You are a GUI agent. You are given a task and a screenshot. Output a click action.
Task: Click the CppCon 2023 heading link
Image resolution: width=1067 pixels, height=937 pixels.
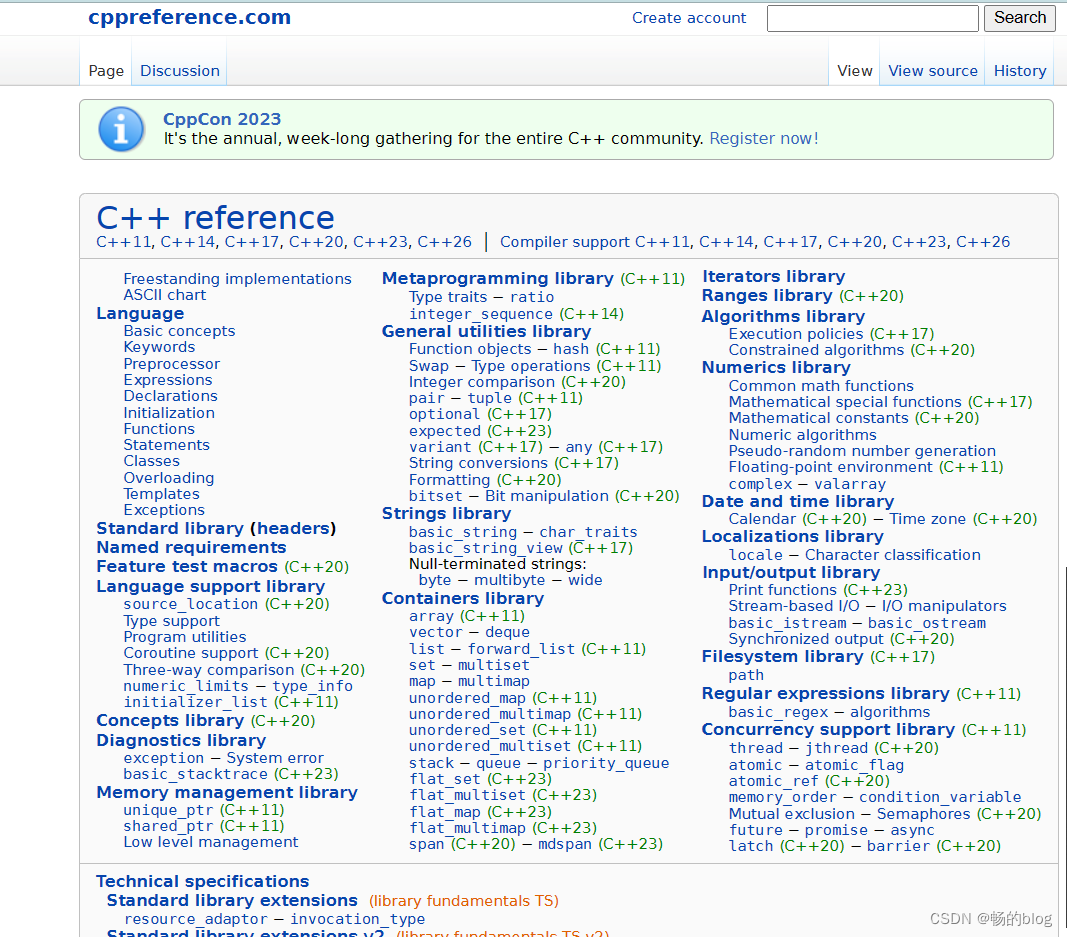222,119
